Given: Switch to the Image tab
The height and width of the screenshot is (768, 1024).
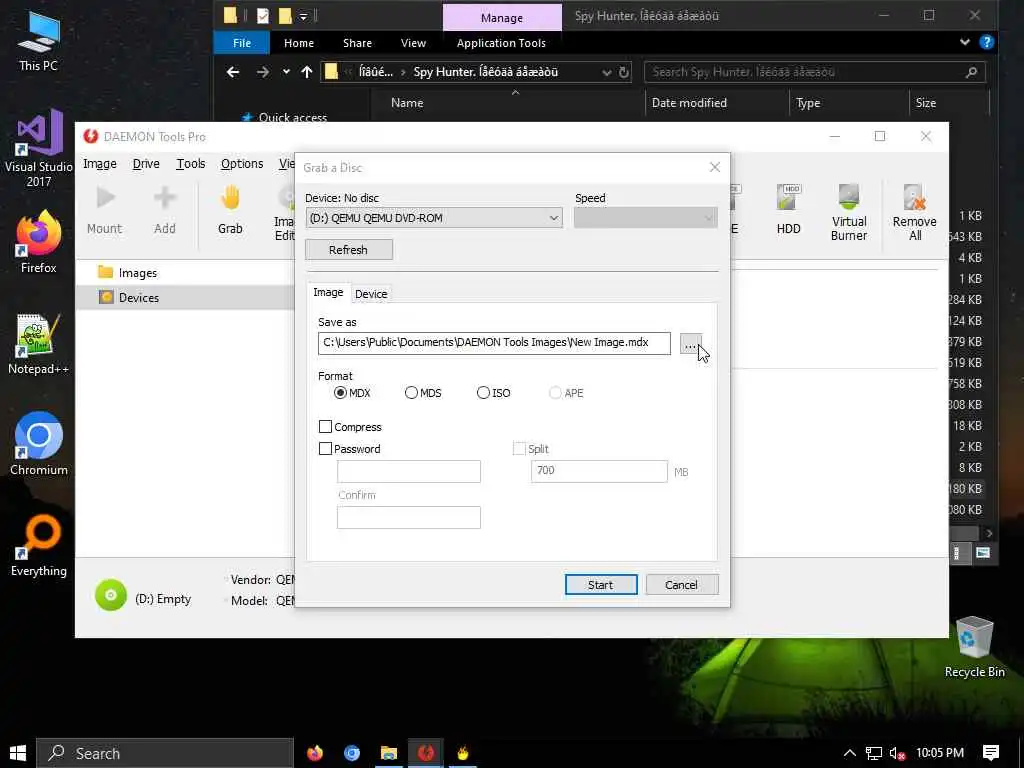Looking at the screenshot, I should 328,292.
